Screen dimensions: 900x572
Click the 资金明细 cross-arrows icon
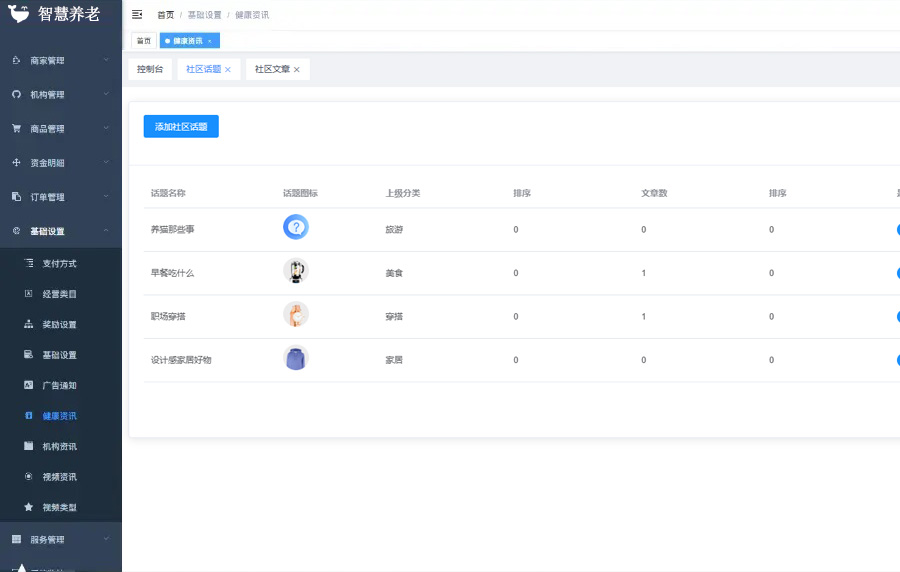[16, 163]
